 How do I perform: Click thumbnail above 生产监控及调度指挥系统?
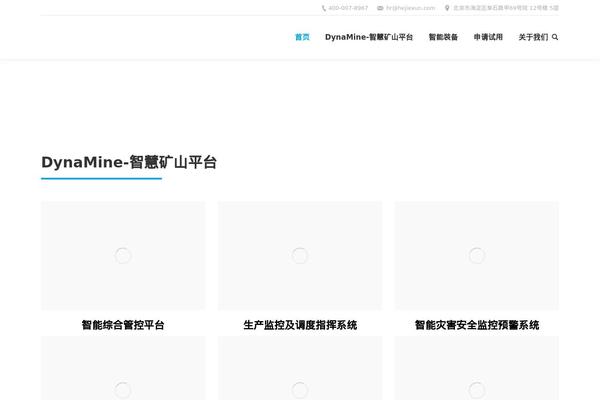[300, 255]
